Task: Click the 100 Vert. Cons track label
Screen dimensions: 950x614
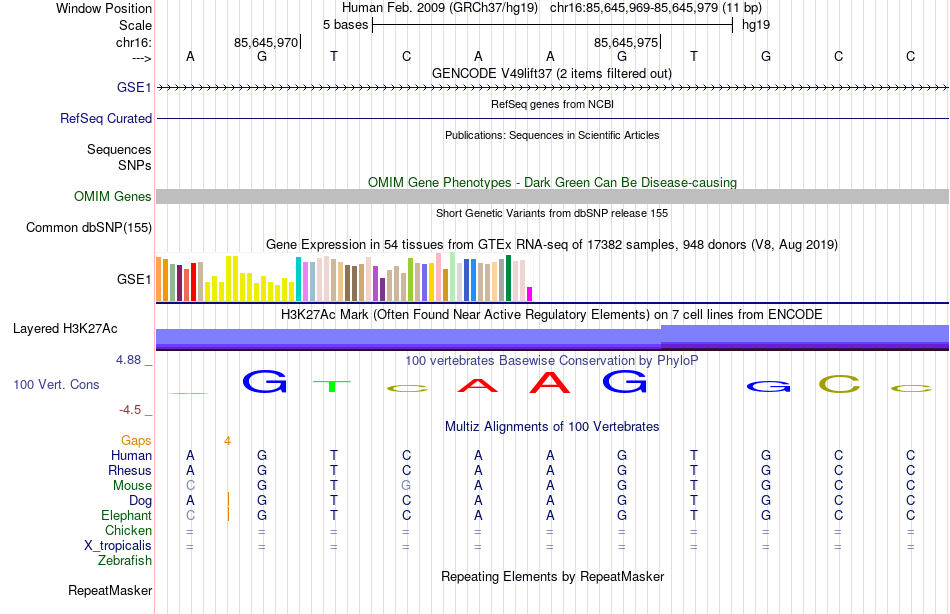Action: pyautogui.click(x=56, y=384)
